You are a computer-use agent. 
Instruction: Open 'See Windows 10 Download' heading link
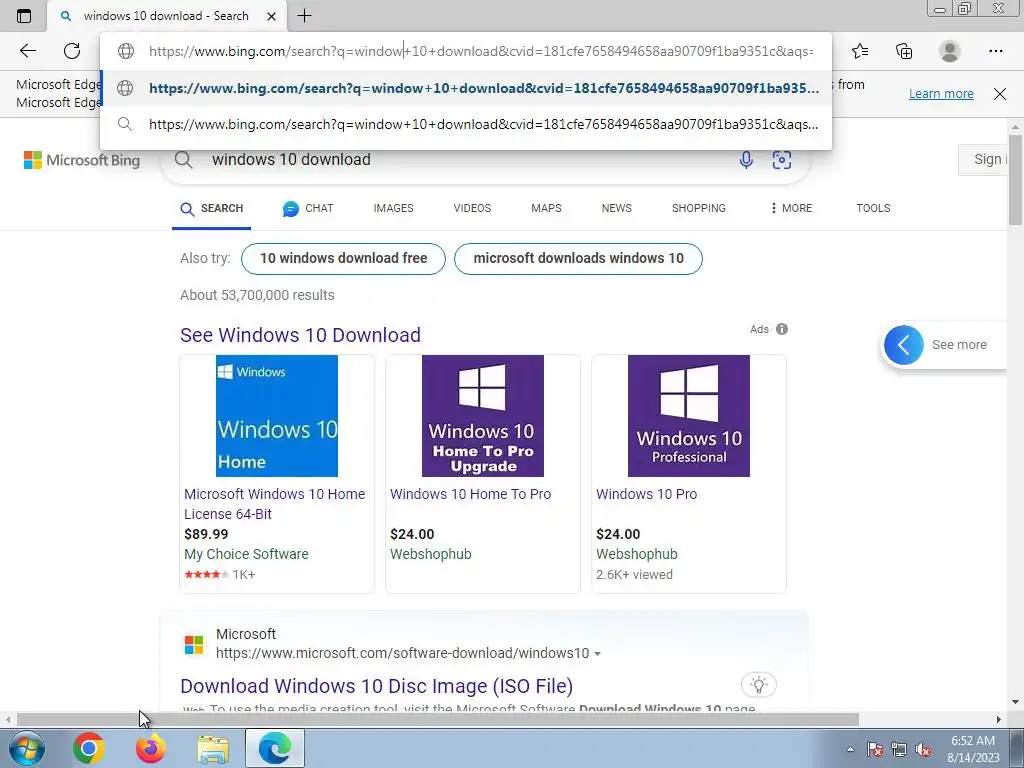[300, 335]
